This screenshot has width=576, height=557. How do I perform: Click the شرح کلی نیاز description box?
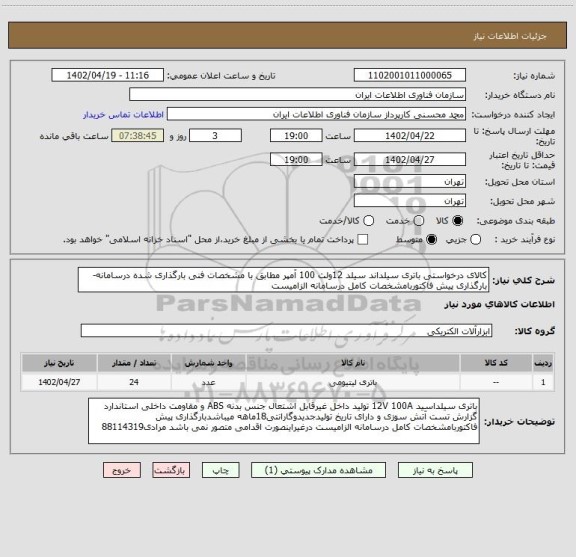pos(284,280)
